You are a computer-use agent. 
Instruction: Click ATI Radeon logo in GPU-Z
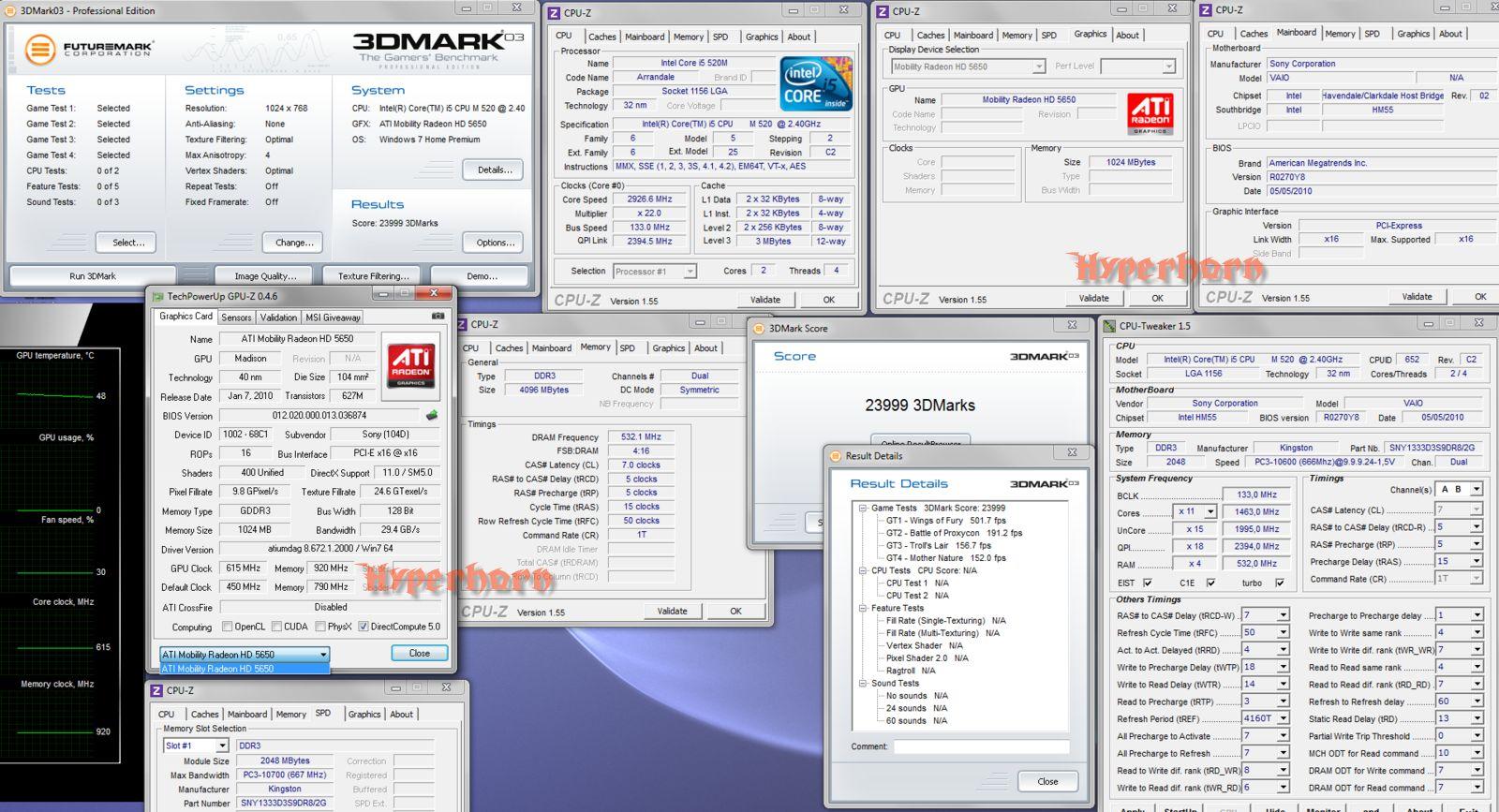pos(411,366)
